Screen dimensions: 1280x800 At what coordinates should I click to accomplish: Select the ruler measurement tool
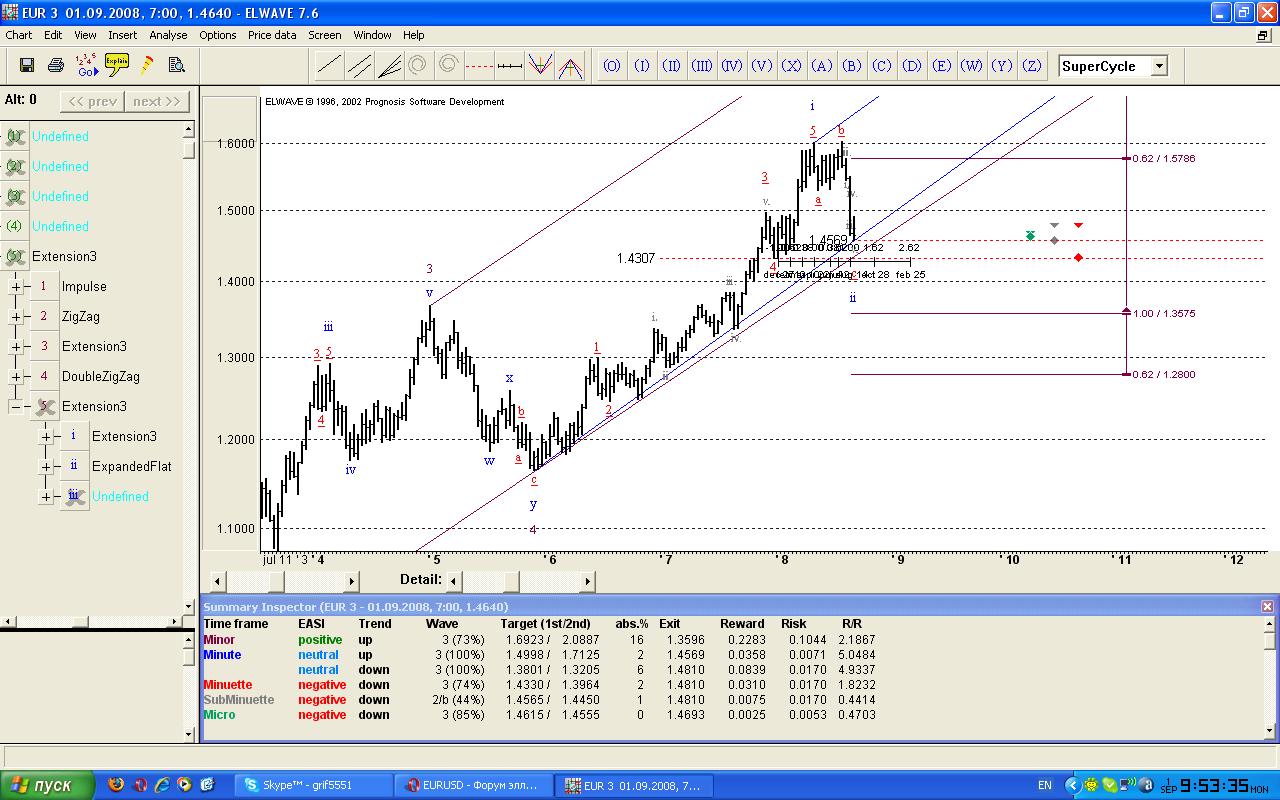[510, 66]
